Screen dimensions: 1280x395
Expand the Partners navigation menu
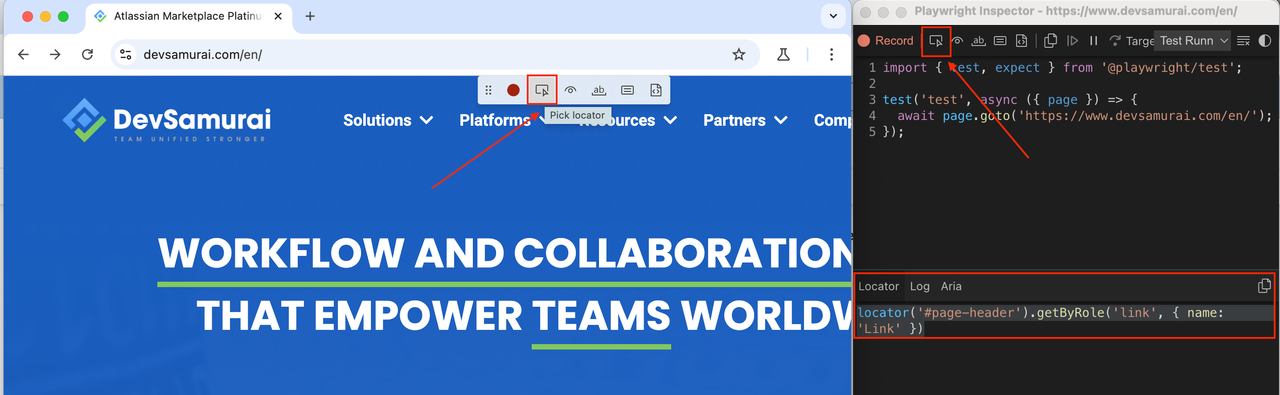click(745, 120)
